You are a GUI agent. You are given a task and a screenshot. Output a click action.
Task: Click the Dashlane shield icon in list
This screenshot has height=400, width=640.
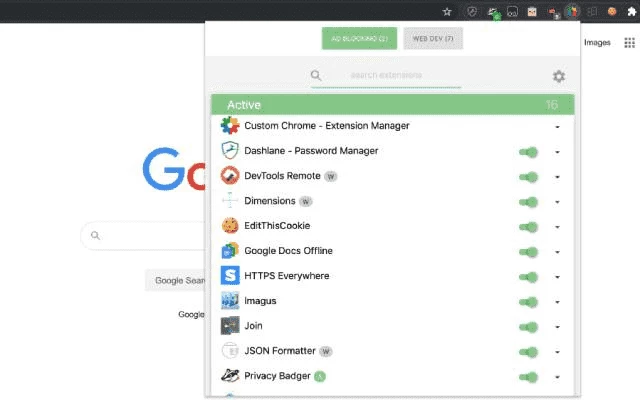coord(230,151)
